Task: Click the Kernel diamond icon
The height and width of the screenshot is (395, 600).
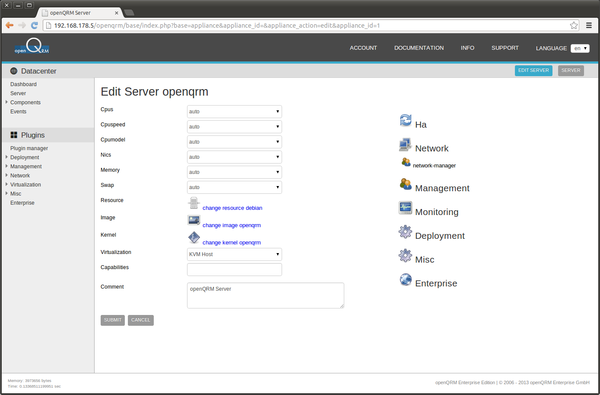Action: pos(194,238)
